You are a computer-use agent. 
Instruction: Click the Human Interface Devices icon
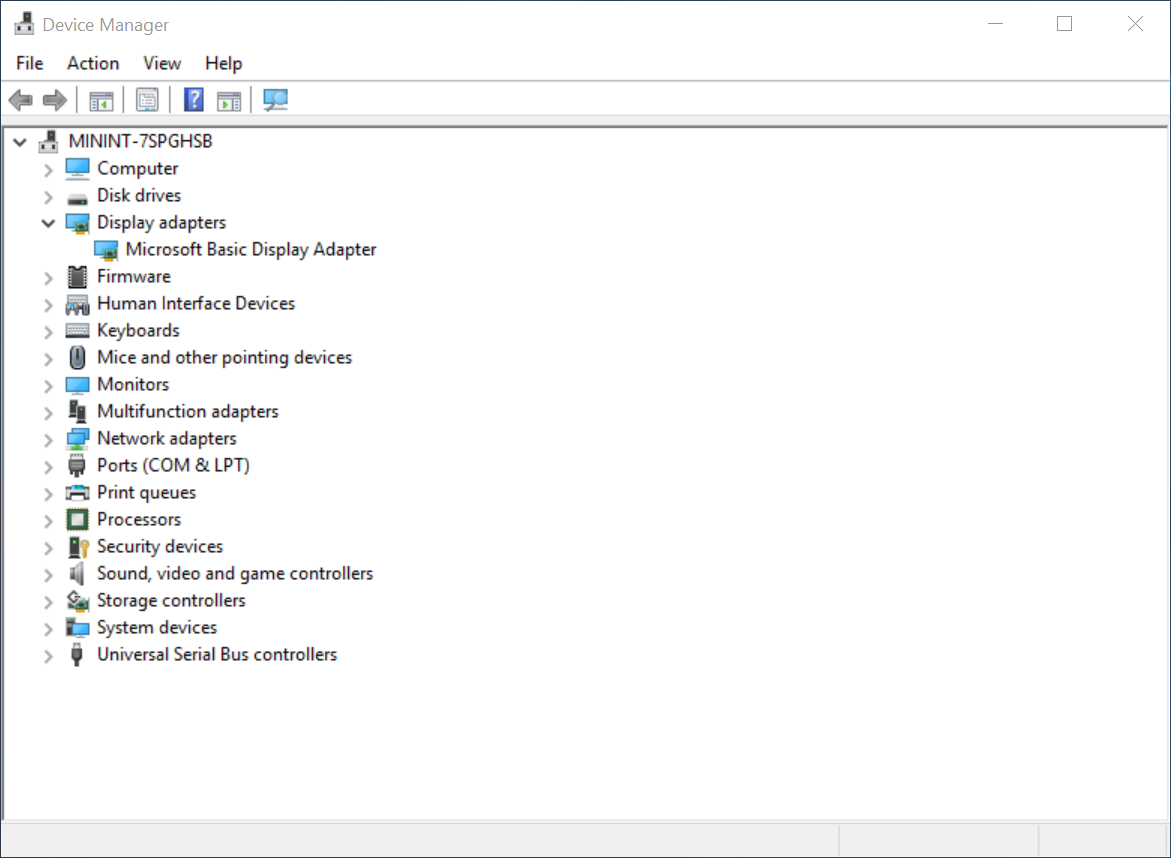pyautogui.click(x=78, y=305)
